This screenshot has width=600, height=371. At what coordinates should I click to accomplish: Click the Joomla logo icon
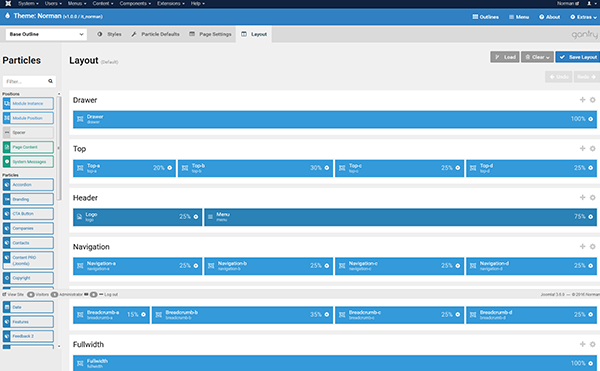[8, 3]
